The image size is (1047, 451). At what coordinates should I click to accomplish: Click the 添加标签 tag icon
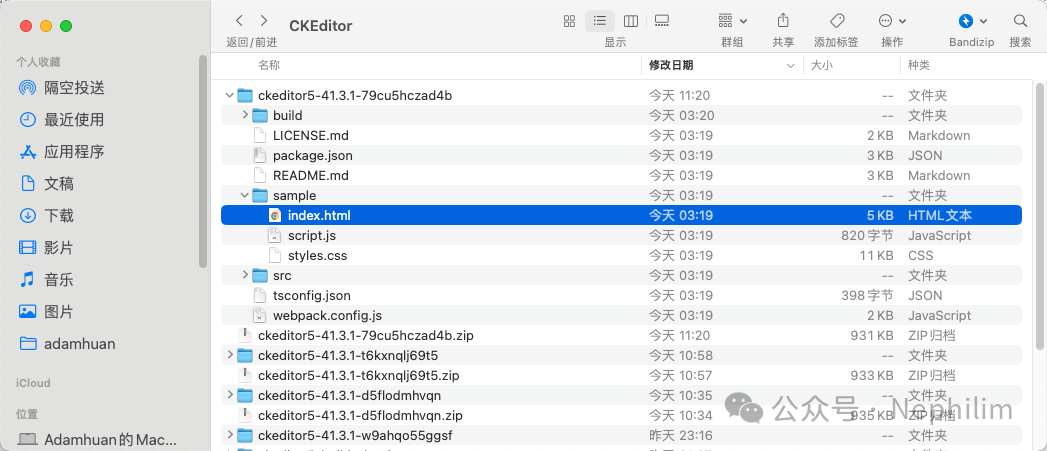tap(836, 21)
